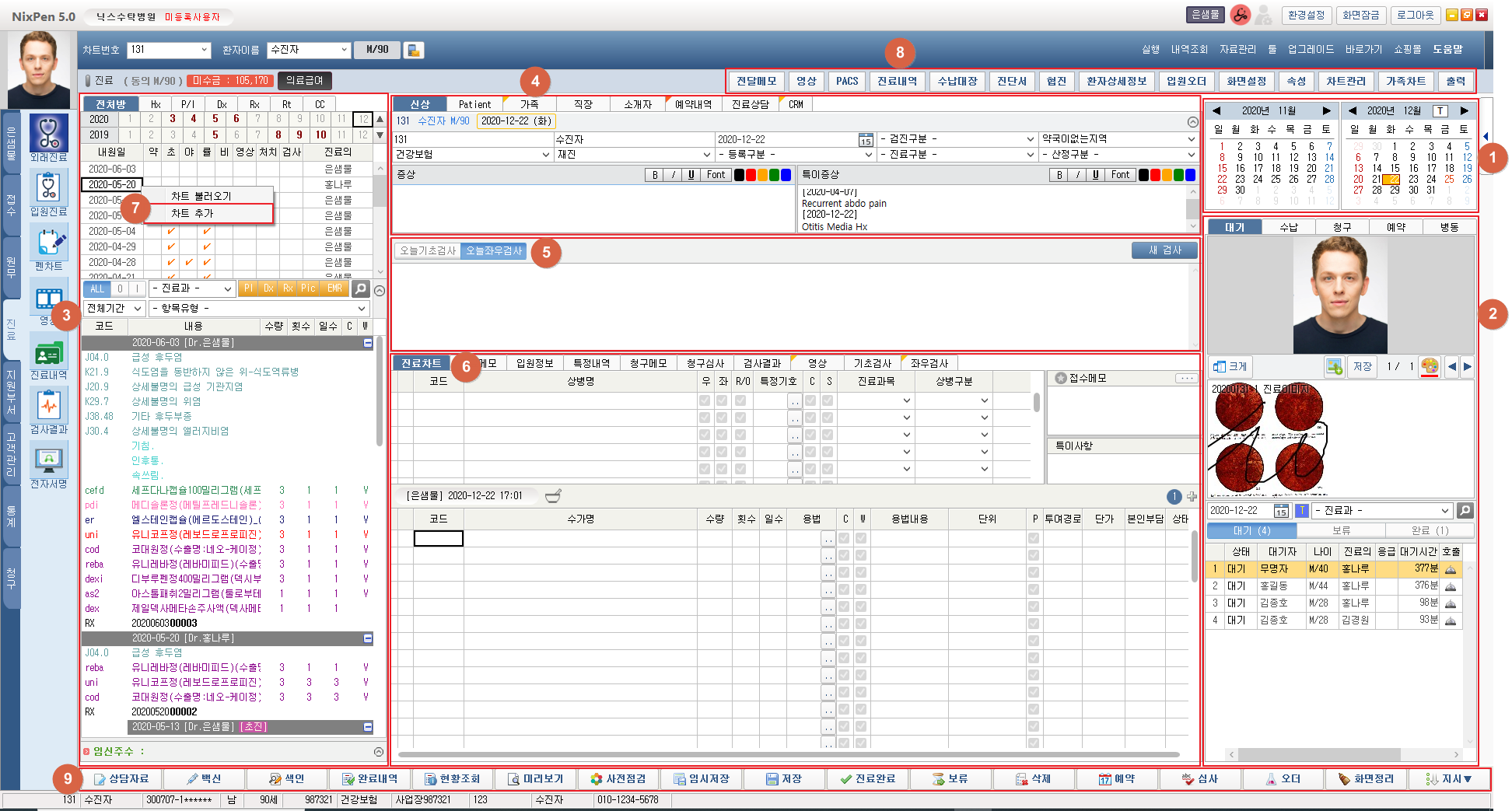This screenshot has width=1512, height=811.
Task: Toggle first row checkbox in diagnosis R/O column
Action: [x=740, y=400]
